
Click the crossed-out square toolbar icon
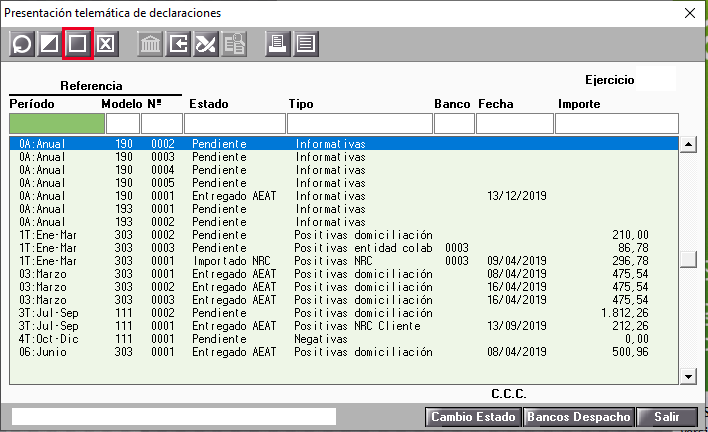[x=106, y=44]
